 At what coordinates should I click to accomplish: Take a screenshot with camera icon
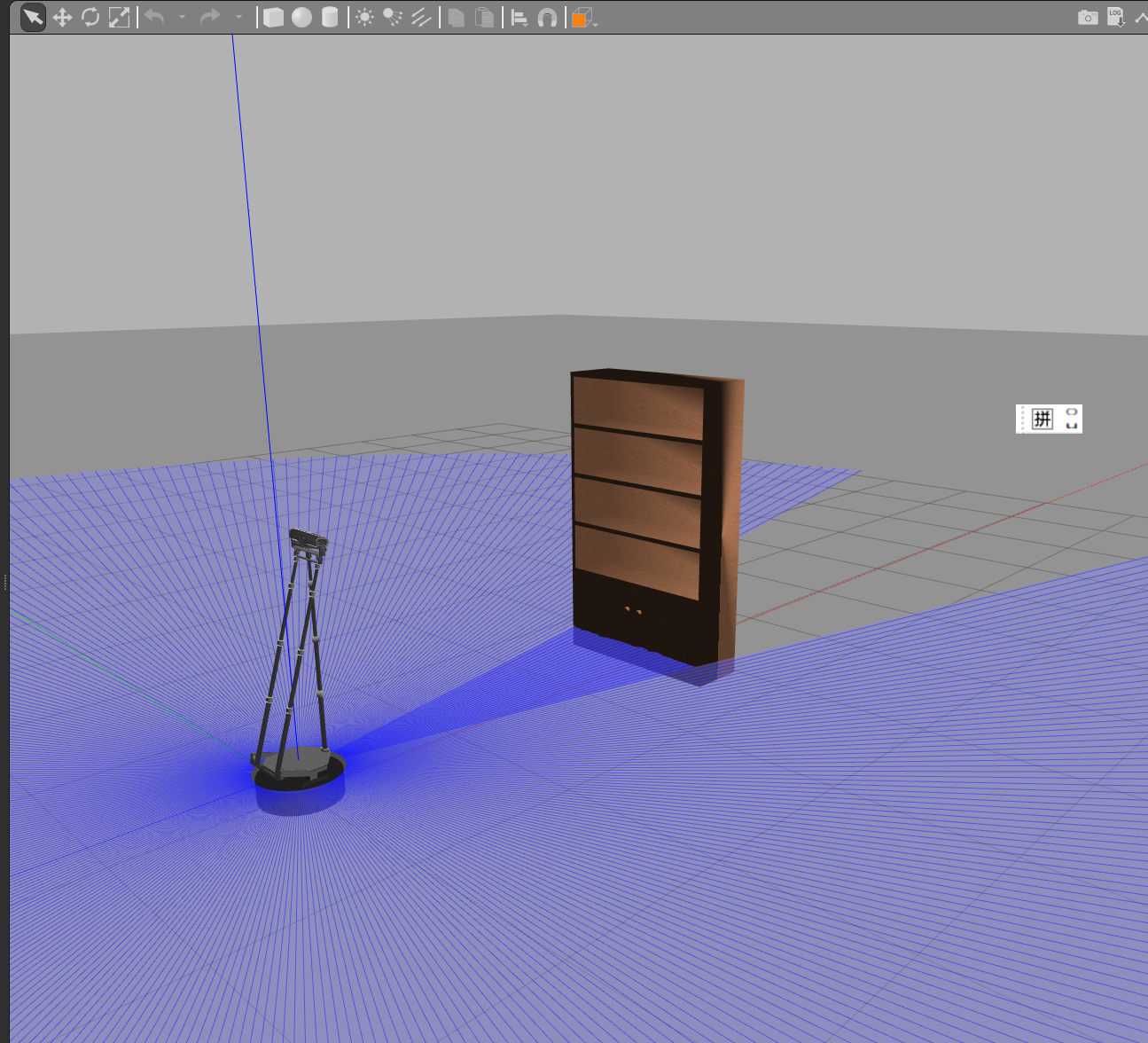[x=1088, y=18]
